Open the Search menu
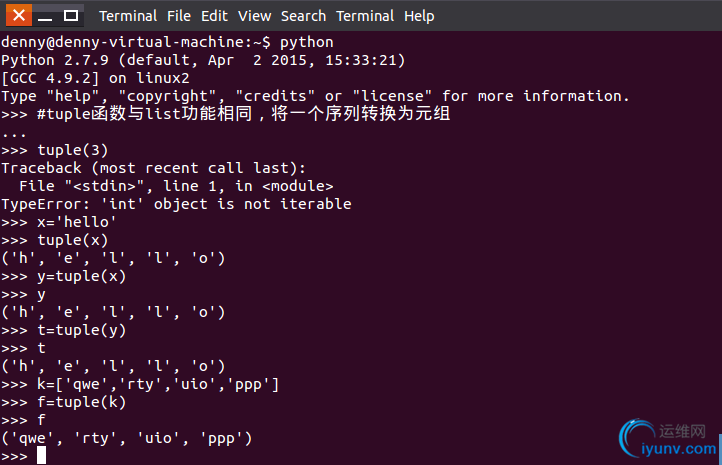 pos(303,16)
